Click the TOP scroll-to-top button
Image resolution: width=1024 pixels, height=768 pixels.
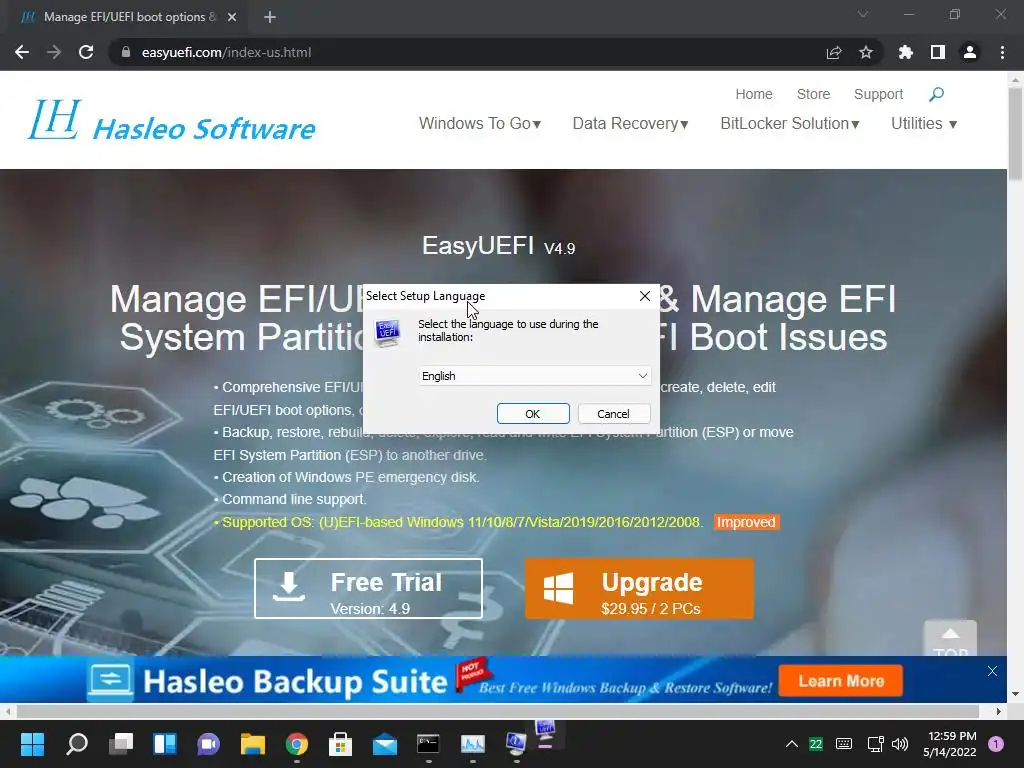[x=950, y=639]
